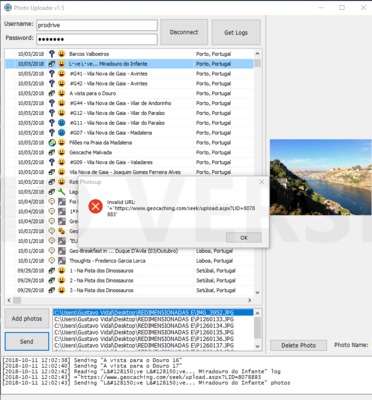Click the Invalid URL error message text
The width and height of the screenshot is (372, 400).
click(181, 208)
